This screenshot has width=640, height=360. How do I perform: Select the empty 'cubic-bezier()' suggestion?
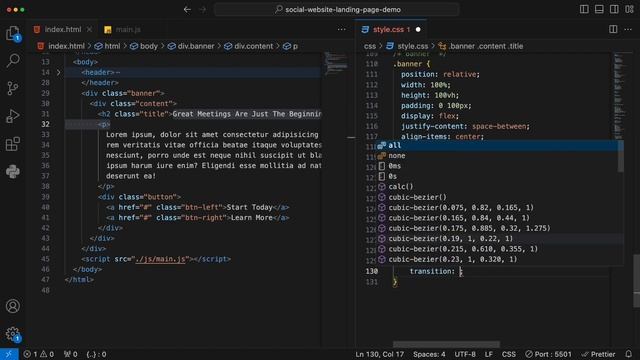(x=498, y=197)
